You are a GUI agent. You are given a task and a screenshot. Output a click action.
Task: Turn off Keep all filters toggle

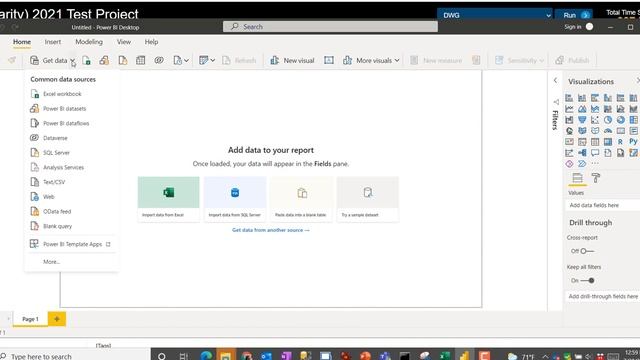(x=588, y=280)
